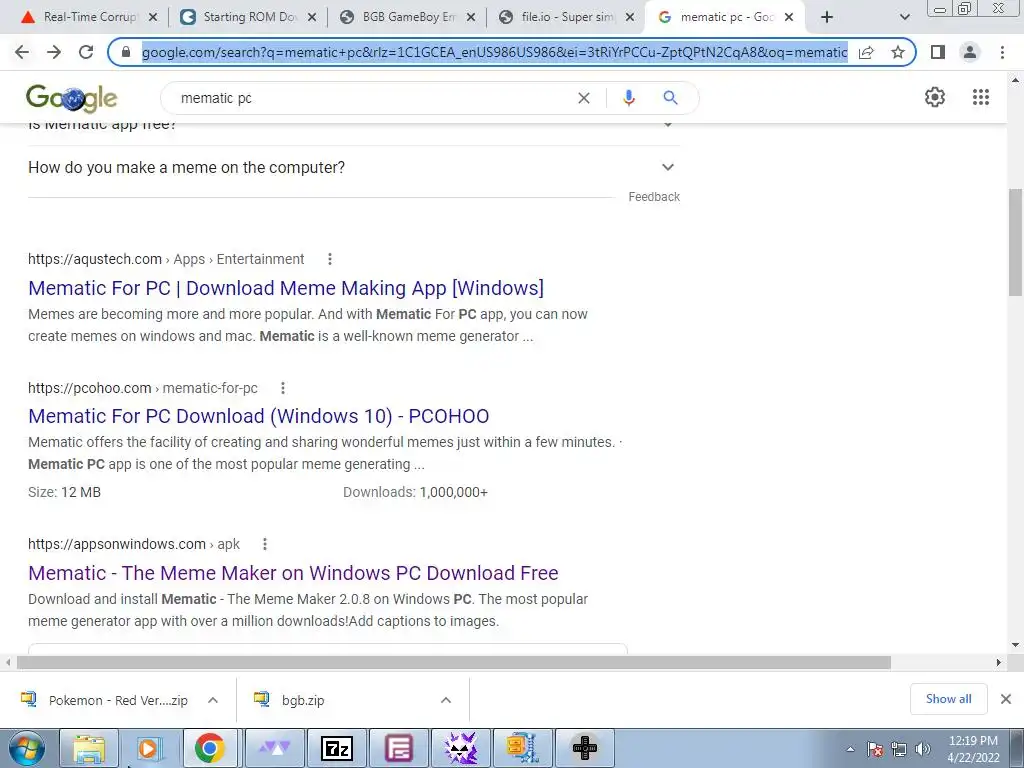
Task: Open Mematic The Meme Maker on Windows result
Action: point(293,573)
